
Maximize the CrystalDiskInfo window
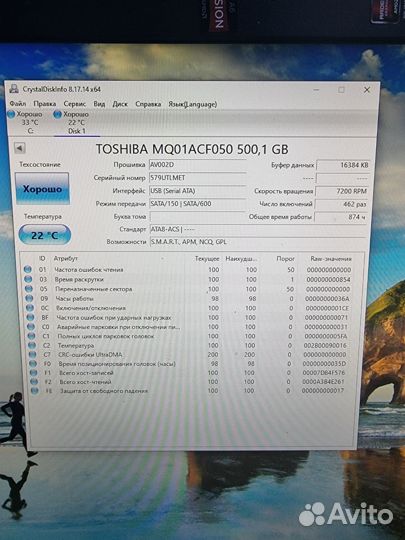341,90
